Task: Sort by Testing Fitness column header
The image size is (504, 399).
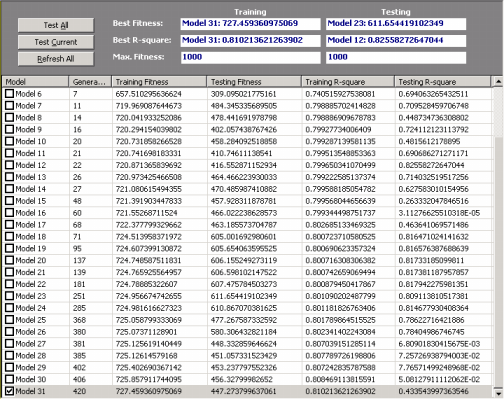Action: (254, 82)
